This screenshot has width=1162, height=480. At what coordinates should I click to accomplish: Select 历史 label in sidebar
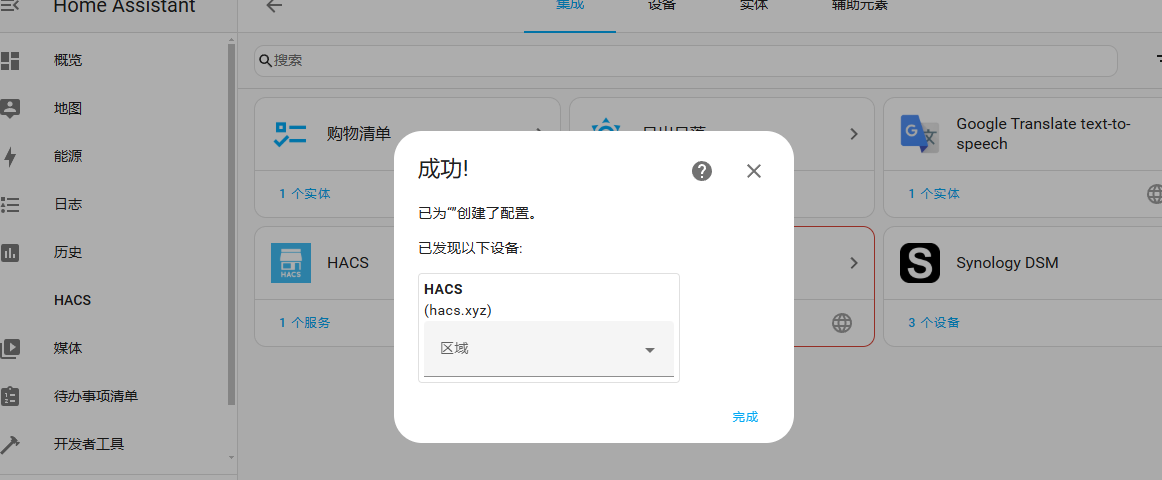[x=68, y=253]
